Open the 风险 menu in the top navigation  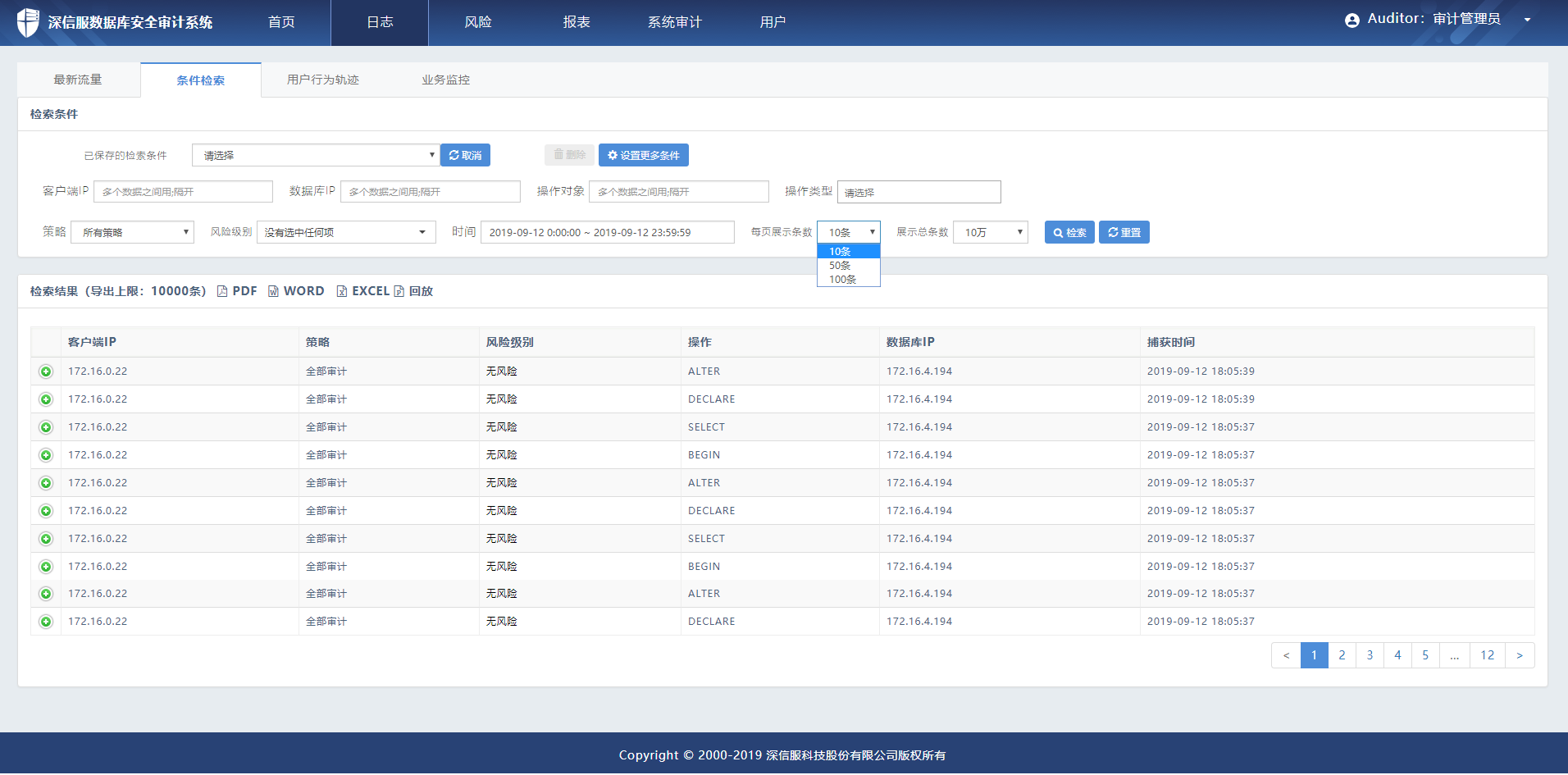478,22
